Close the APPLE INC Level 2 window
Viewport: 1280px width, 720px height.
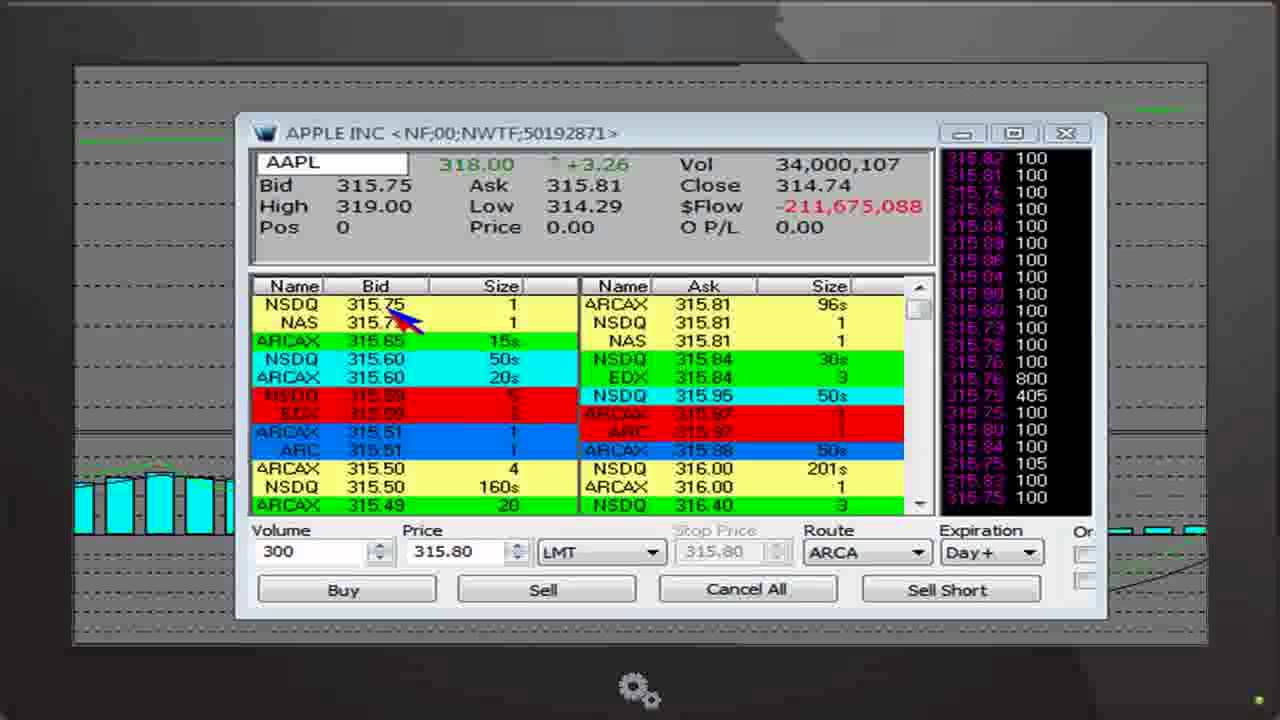click(x=1066, y=133)
